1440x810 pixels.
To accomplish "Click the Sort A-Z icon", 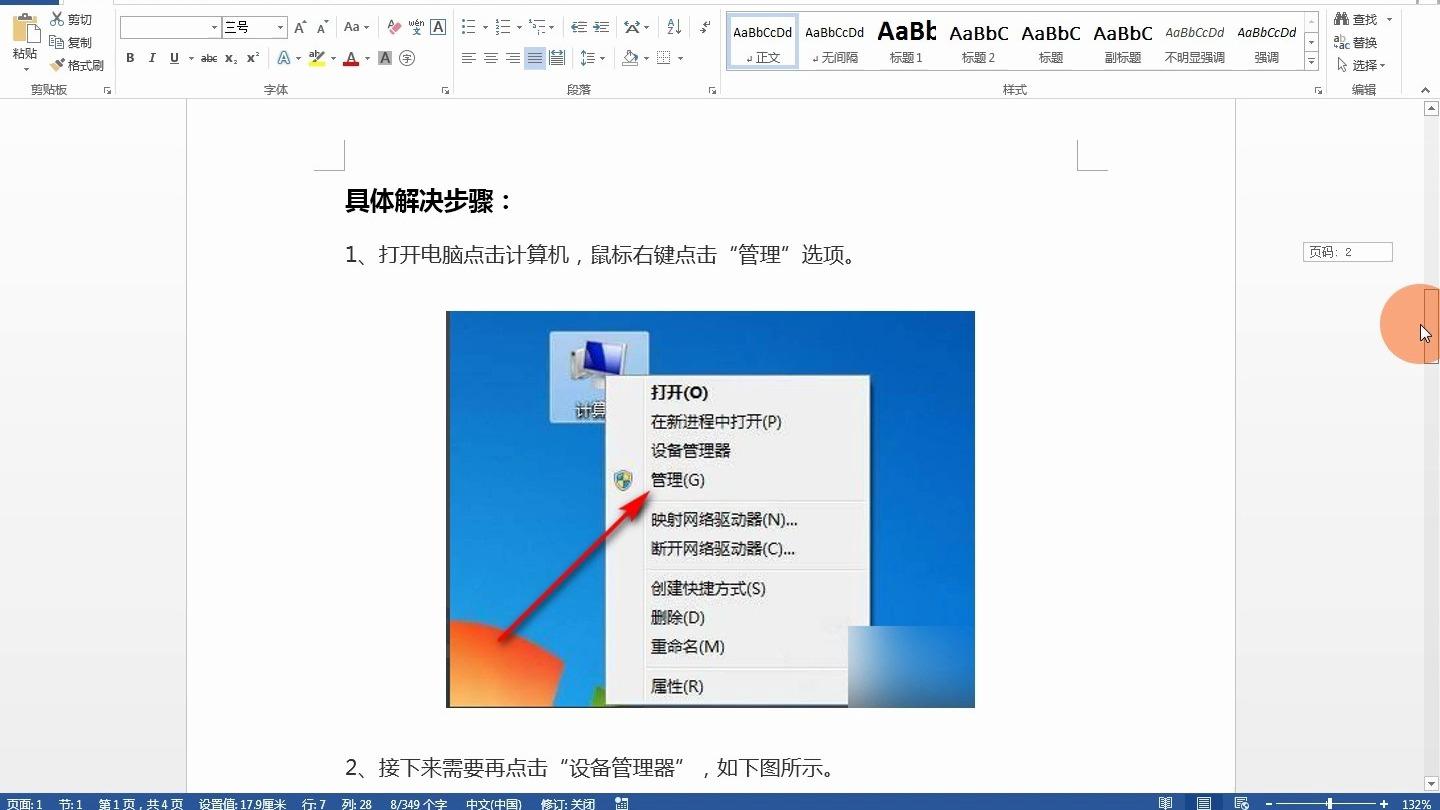I will pyautogui.click(x=674, y=27).
